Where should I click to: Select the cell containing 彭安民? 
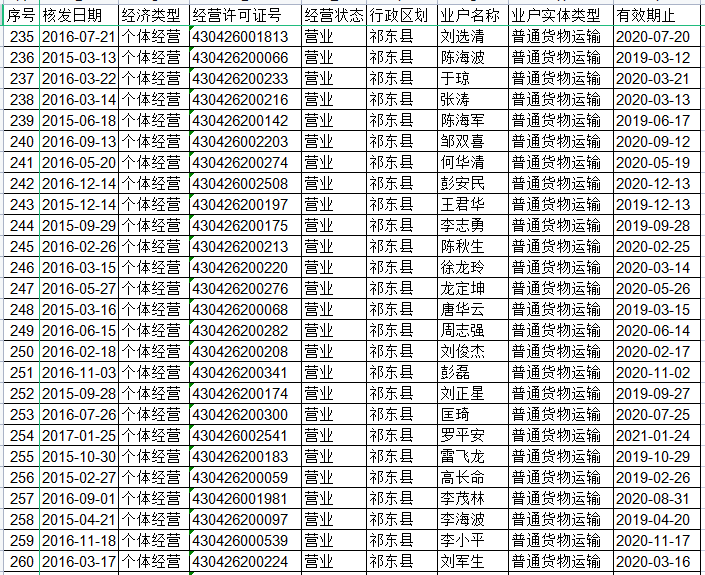462,183
